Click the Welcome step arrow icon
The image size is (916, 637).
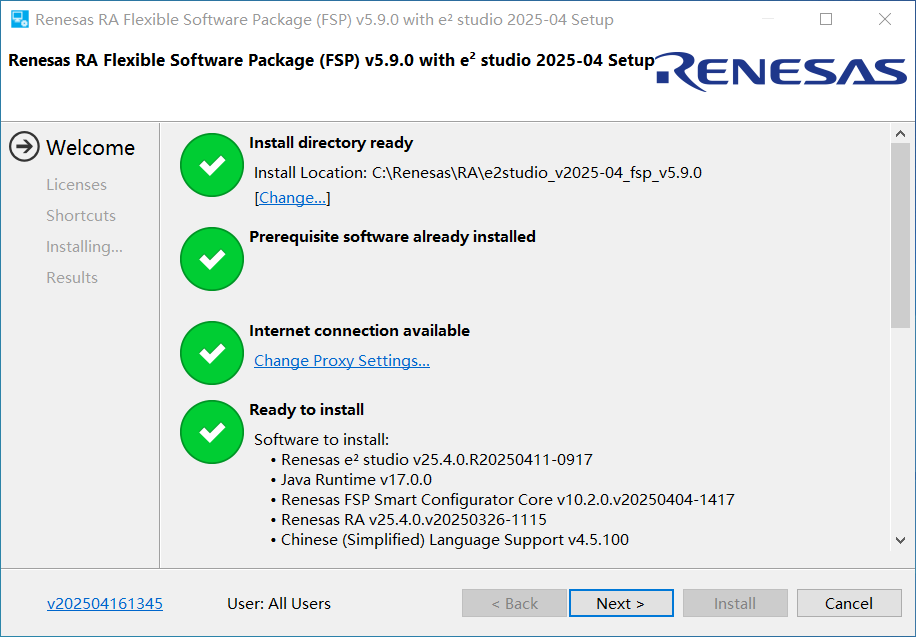tap(24, 147)
